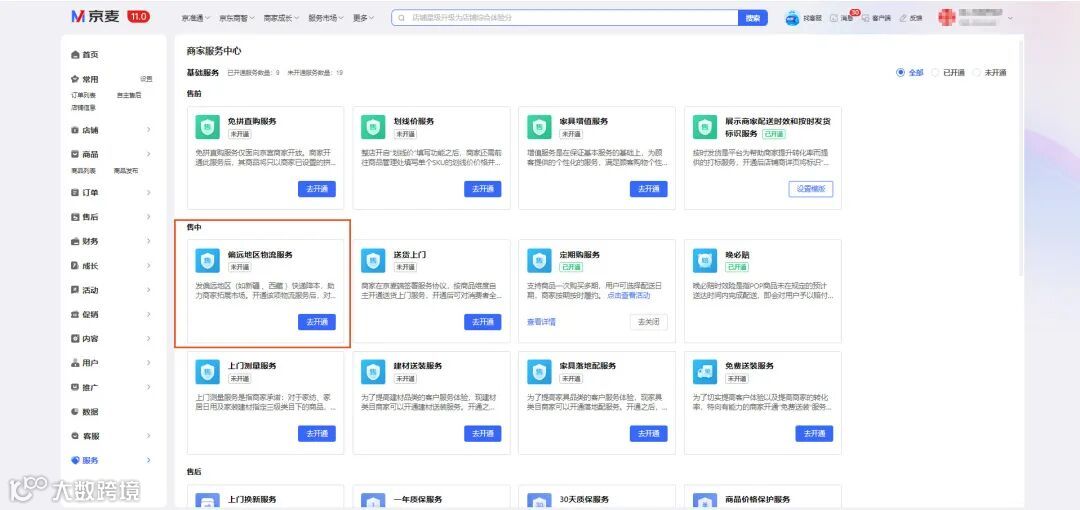The image size is (1080, 510).
Task: Click icon of 展示商家配送时效和按时发货标识服务
Action: (705, 128)
